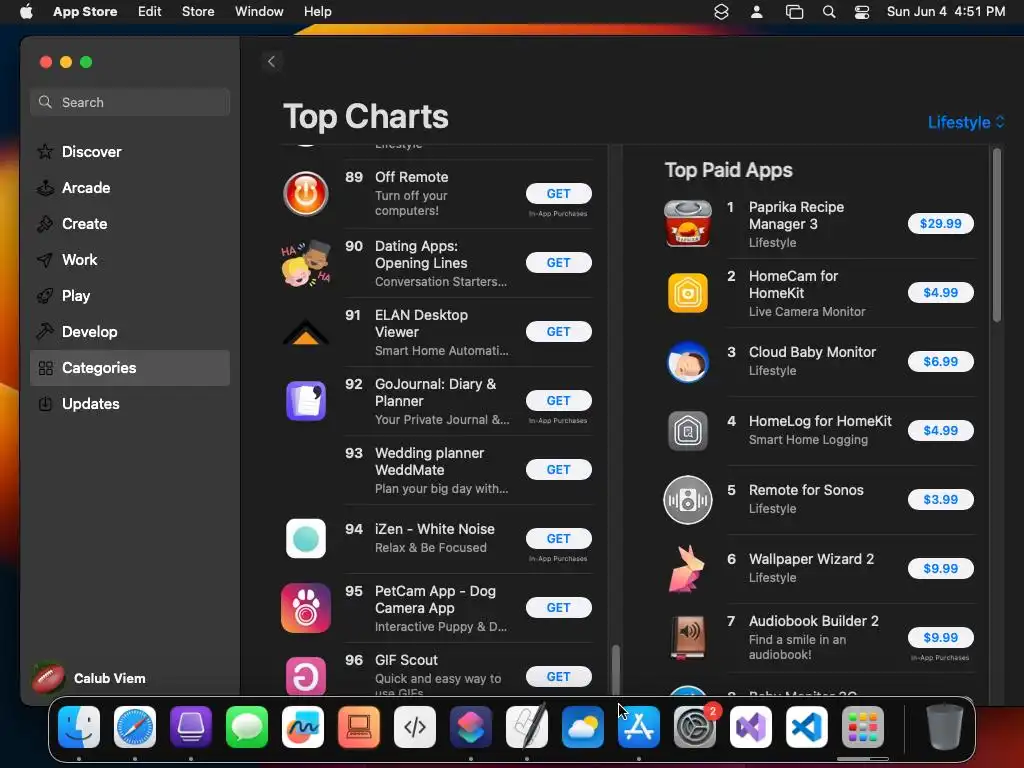Buy Remote for Sonos for $3.99
1024x768 pixels.
click(x=940, y=500)
